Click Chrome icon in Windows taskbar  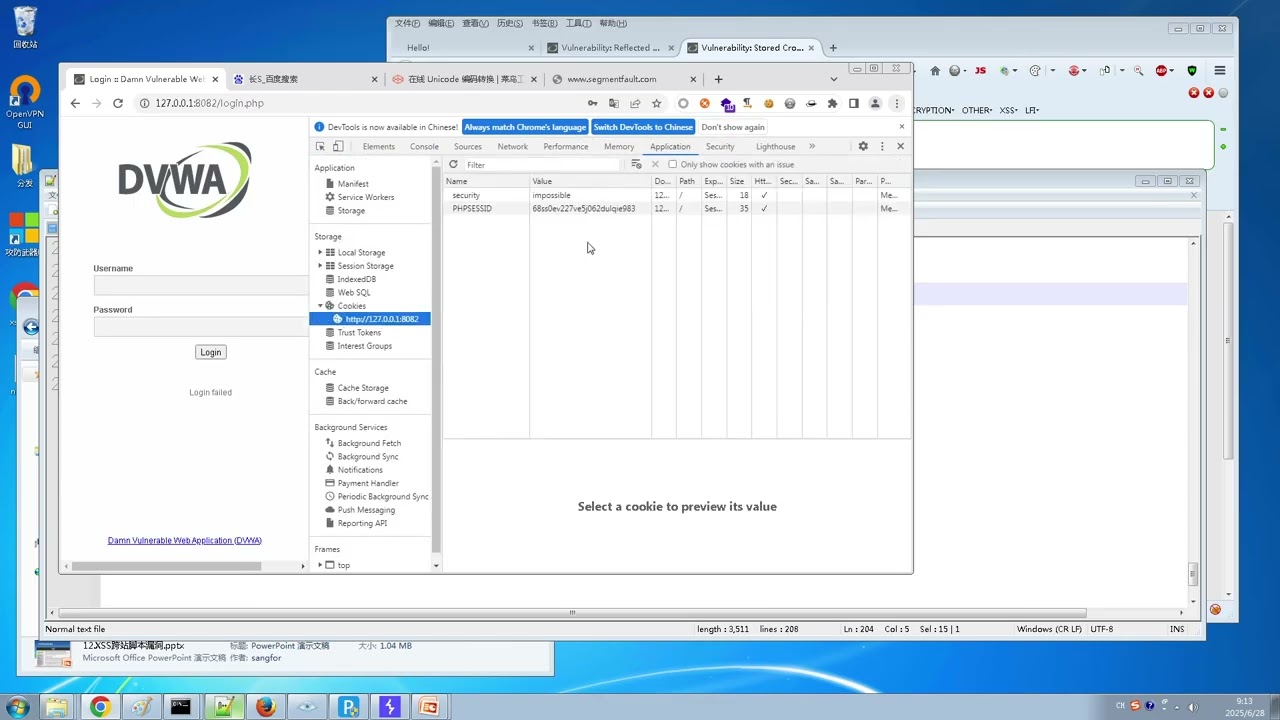tap(100, 707)
